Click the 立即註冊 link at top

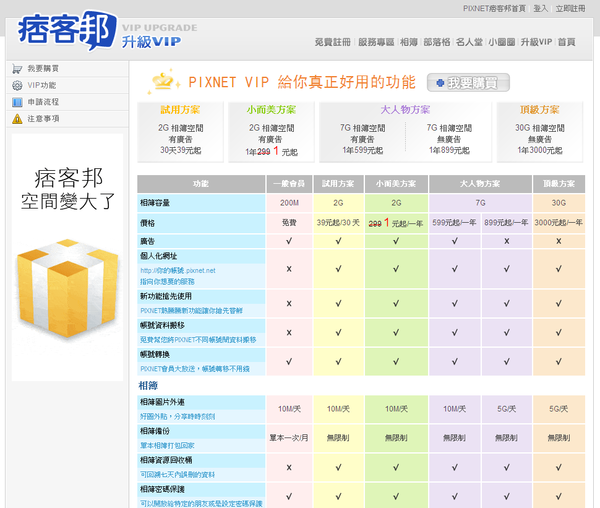tap(570, 8)
